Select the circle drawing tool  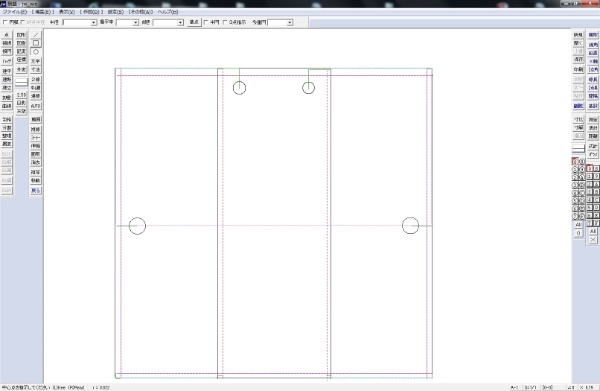36,52
